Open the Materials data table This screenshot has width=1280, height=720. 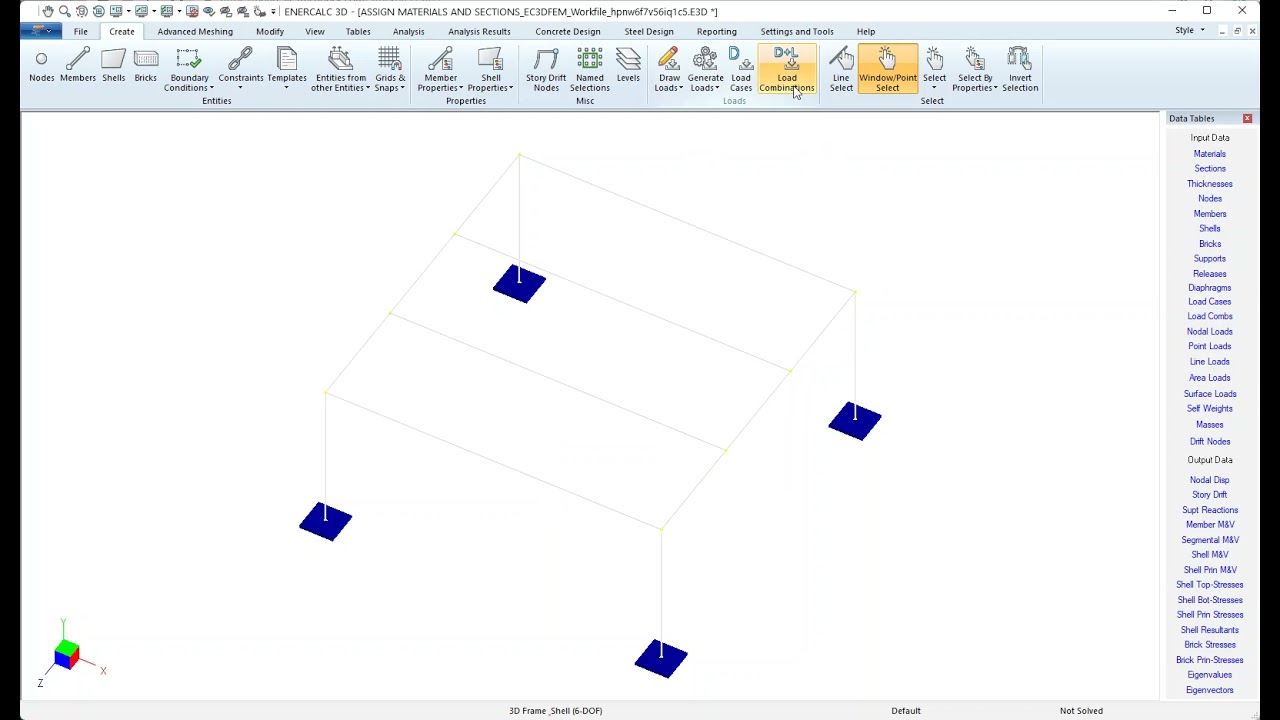1210,154
